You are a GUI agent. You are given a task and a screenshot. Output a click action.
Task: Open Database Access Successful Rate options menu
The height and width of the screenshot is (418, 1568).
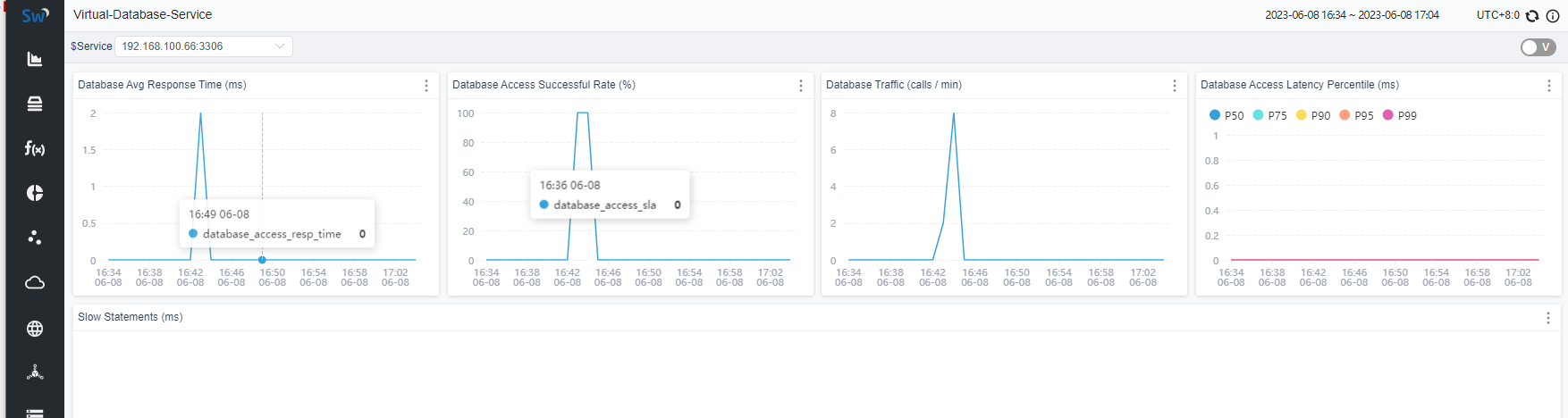point(801,86)
